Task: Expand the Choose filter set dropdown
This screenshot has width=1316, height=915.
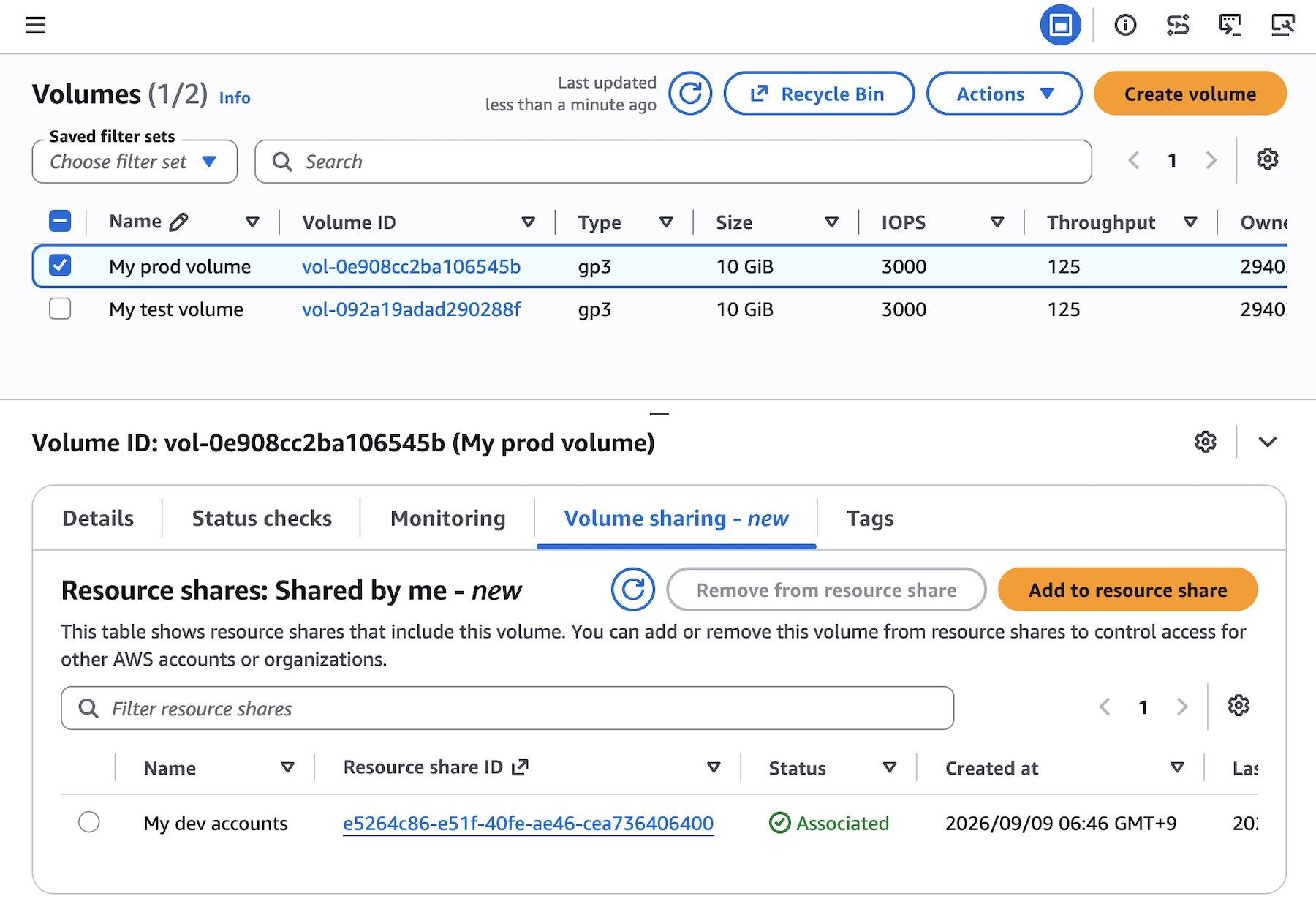Action: 135,162
